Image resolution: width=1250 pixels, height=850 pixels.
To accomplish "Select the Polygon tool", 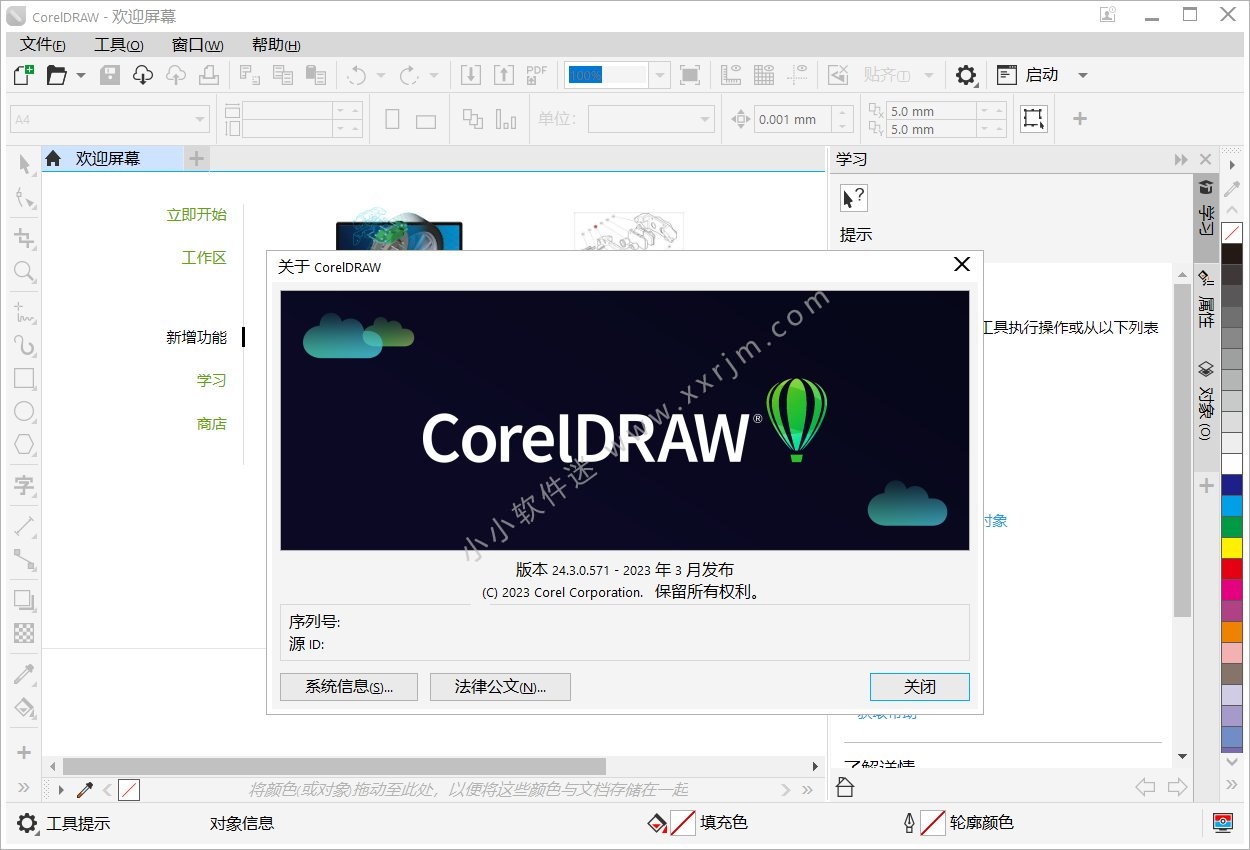I will pos(24,445).
